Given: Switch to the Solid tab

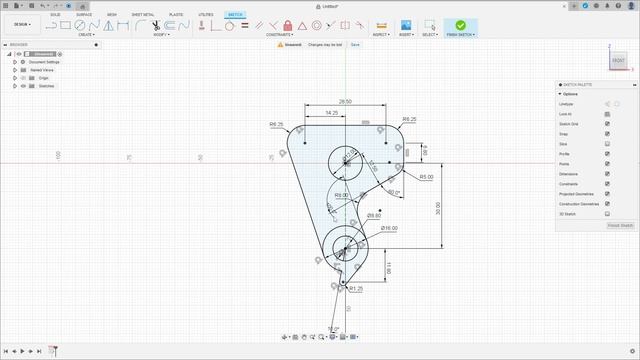Looking at the screenshot, I should tap(55, 15).
